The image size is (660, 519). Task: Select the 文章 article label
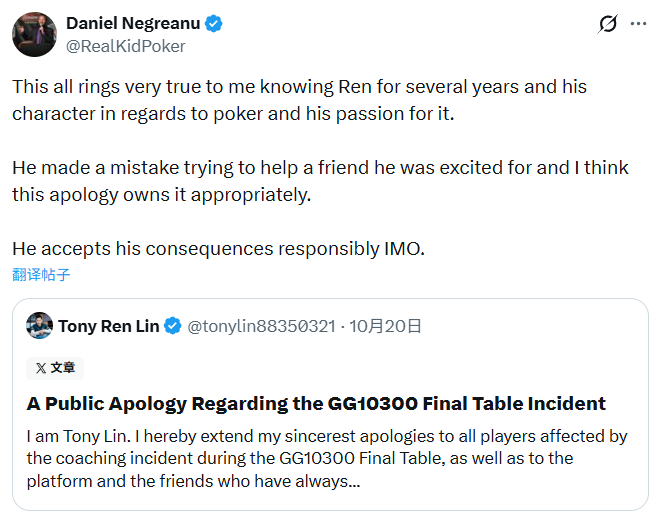[62, 368]
